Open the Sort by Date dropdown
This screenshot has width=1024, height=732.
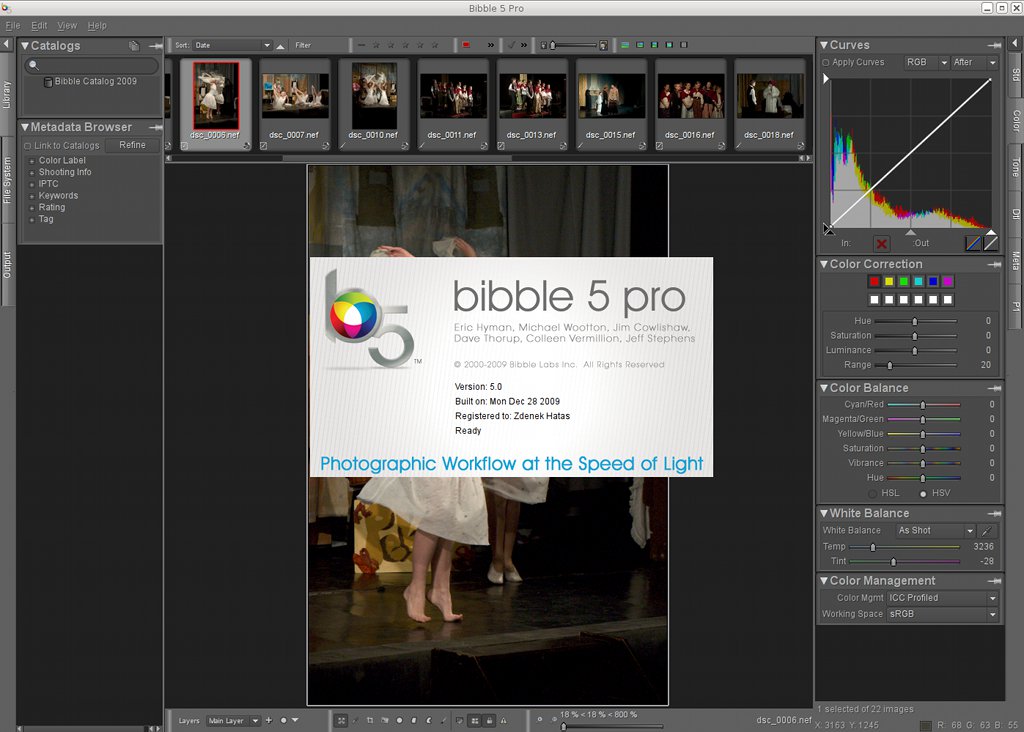point(232,45)
